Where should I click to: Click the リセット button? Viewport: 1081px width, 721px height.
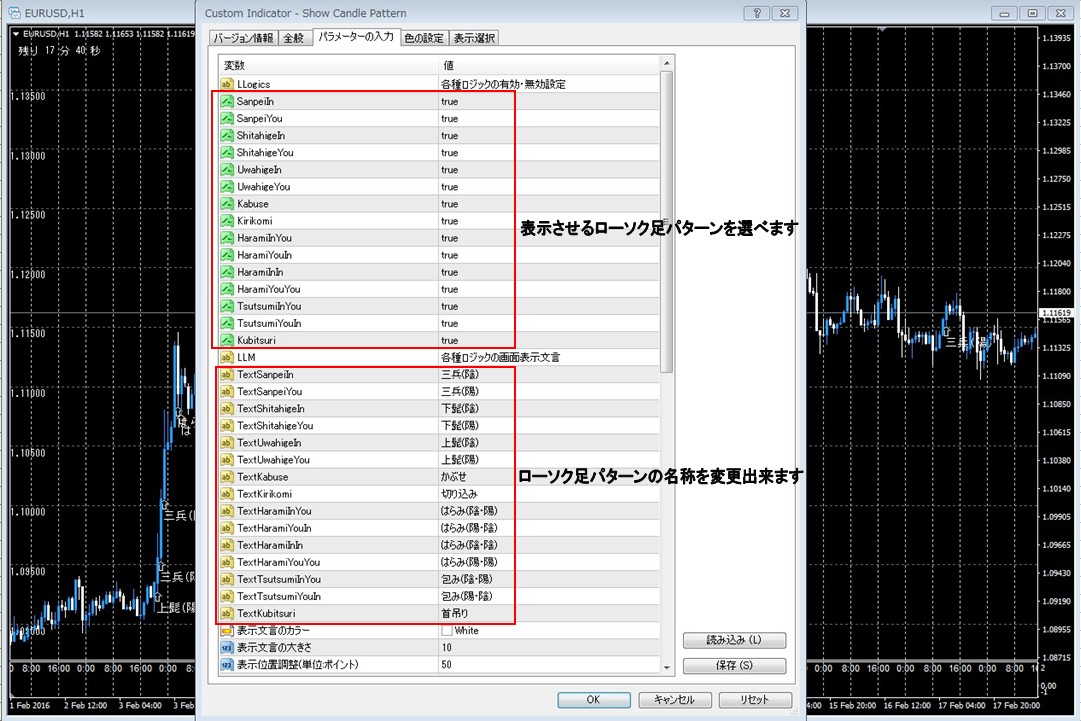pos(755,700)
